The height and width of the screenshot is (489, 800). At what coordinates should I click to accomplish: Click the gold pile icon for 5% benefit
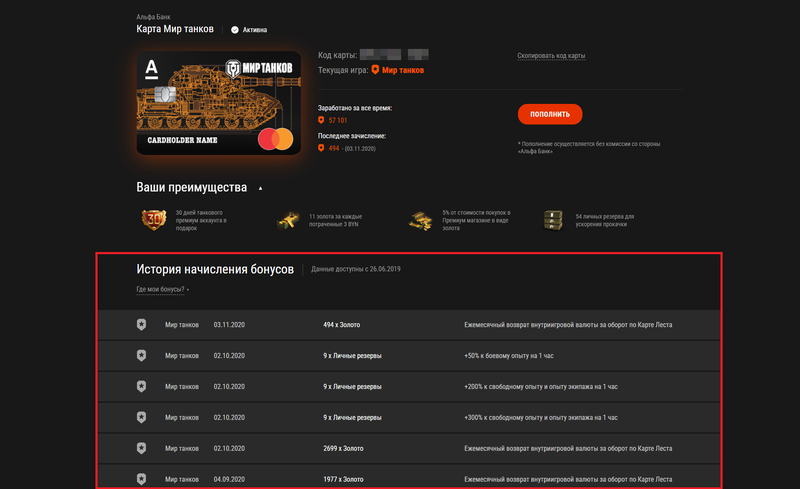coord(420,221)
